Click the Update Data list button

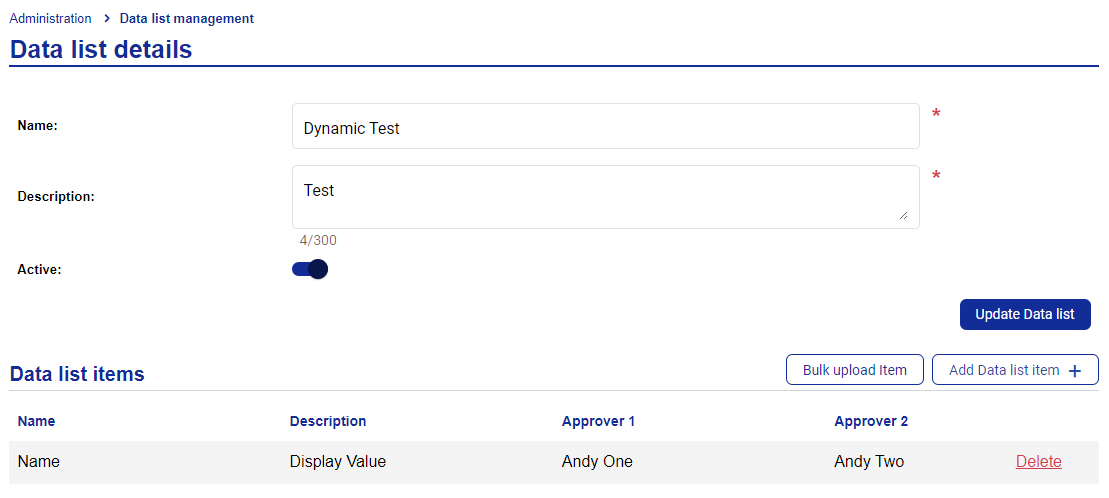click(x=1025, y=314)
